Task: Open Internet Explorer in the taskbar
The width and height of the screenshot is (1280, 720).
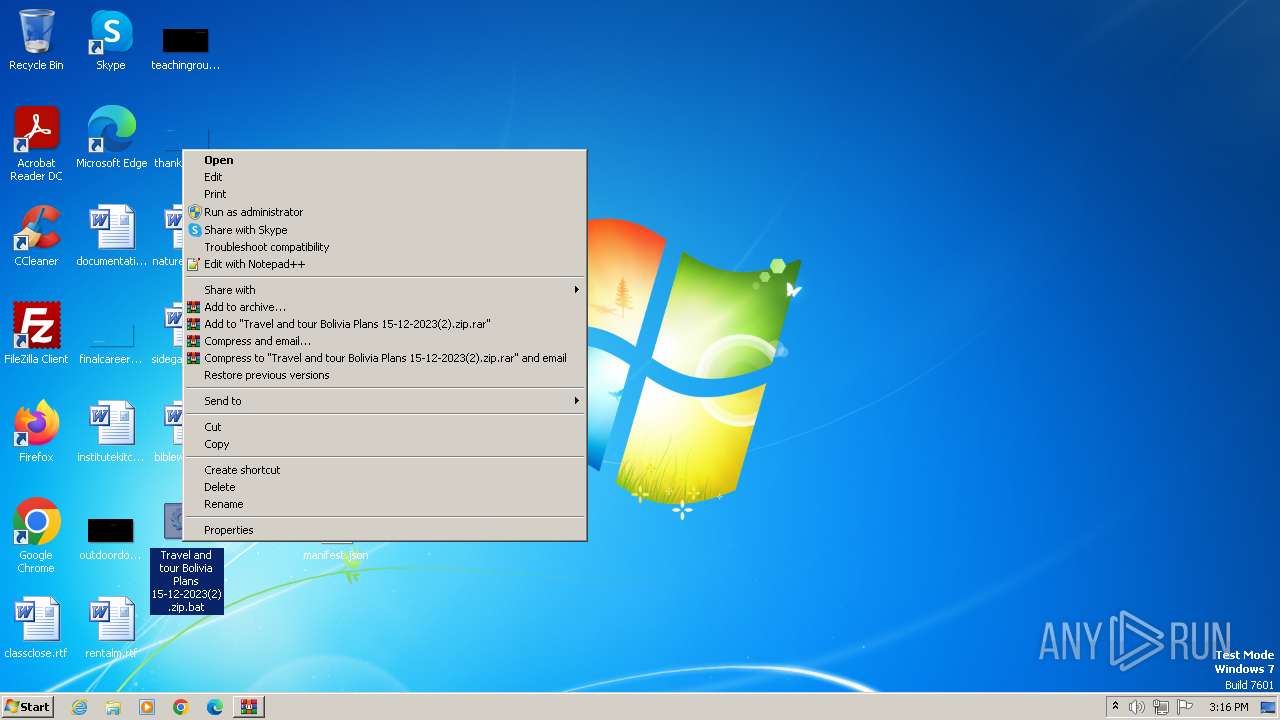Action: point(80,707)
